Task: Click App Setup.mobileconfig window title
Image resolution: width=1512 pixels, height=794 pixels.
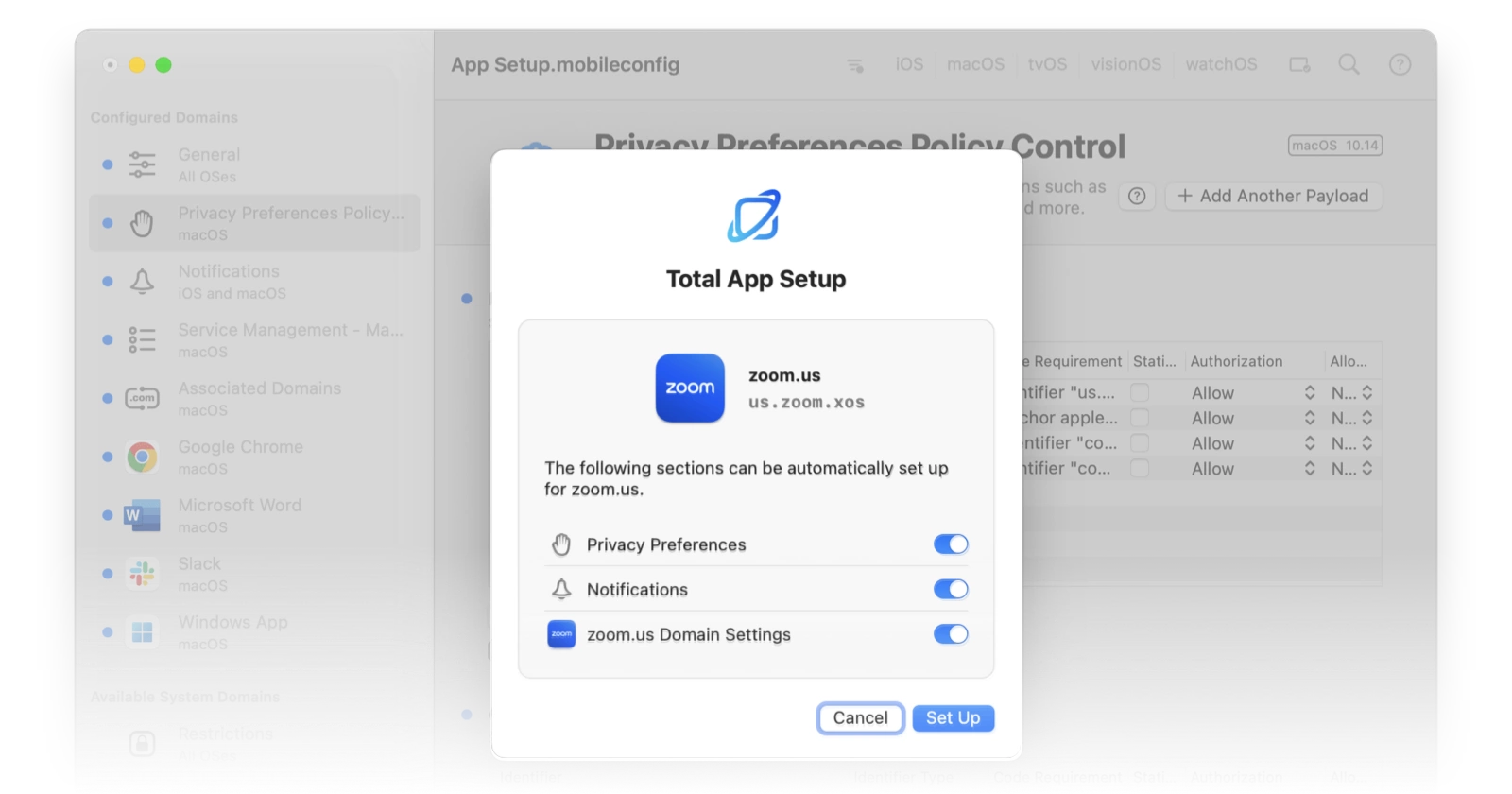Action: (x=565, y=65)
